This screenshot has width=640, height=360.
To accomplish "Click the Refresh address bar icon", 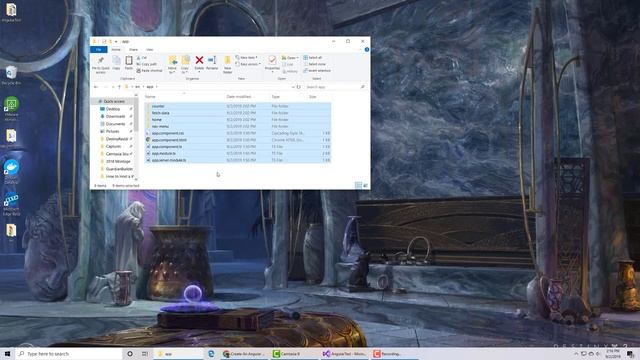I will pos(299,87).
